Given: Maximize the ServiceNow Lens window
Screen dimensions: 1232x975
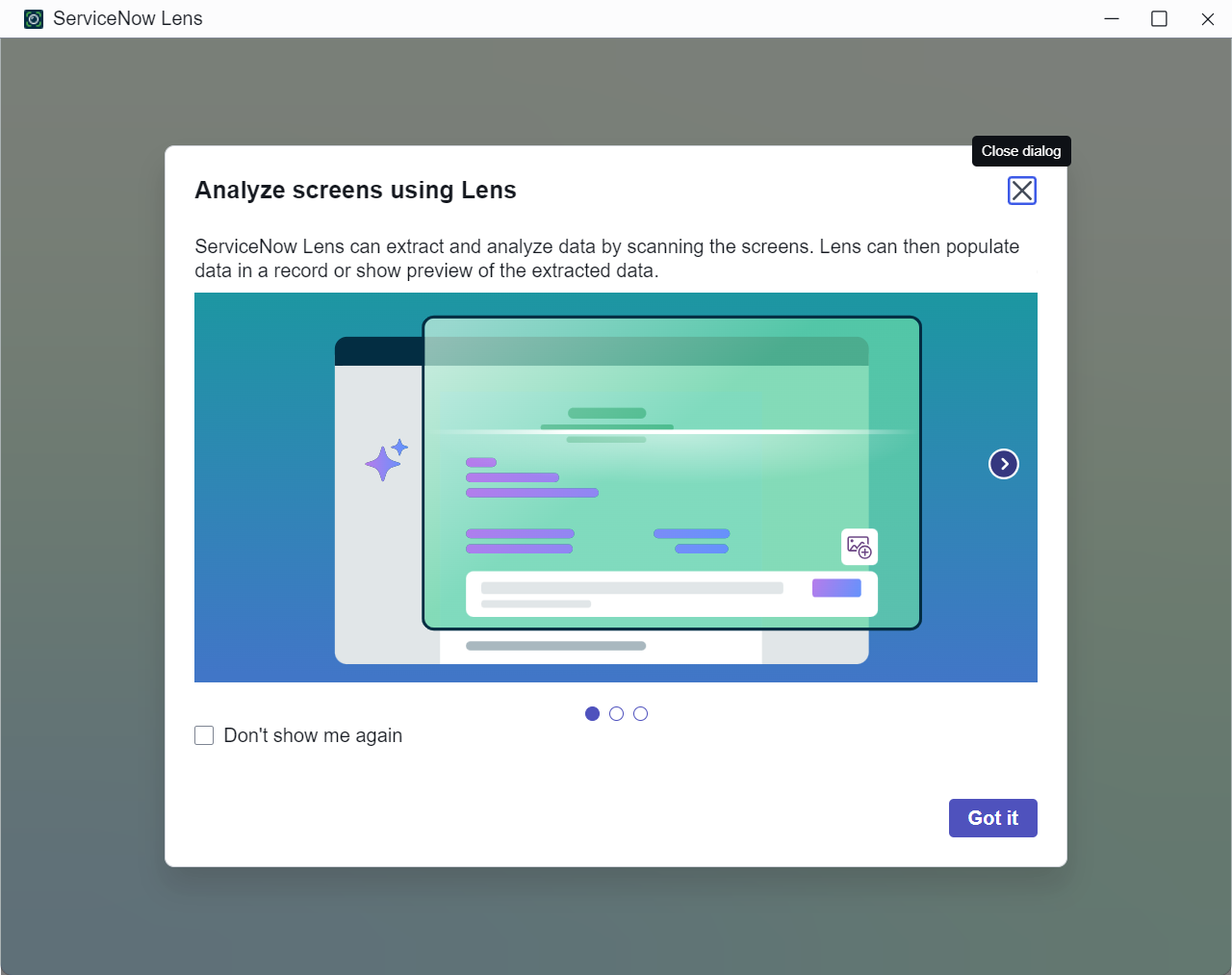Looking at the screenshot, I should [x=1159, y=19].
